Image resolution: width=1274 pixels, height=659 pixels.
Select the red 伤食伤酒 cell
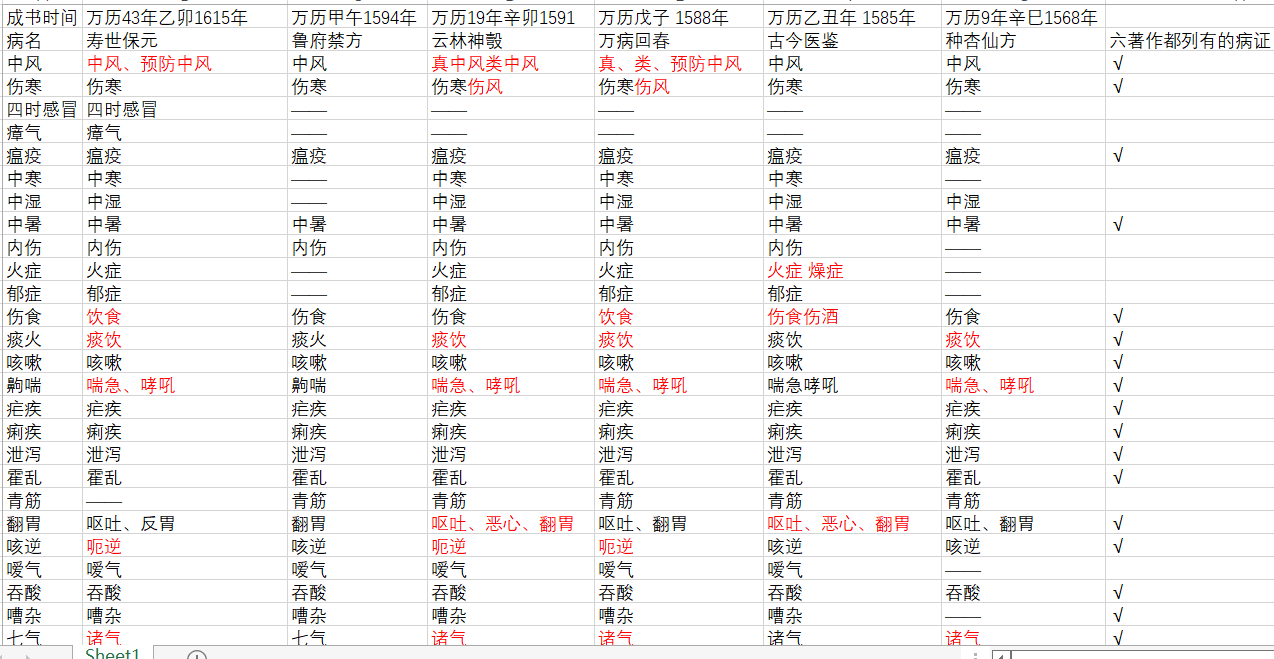853,316
